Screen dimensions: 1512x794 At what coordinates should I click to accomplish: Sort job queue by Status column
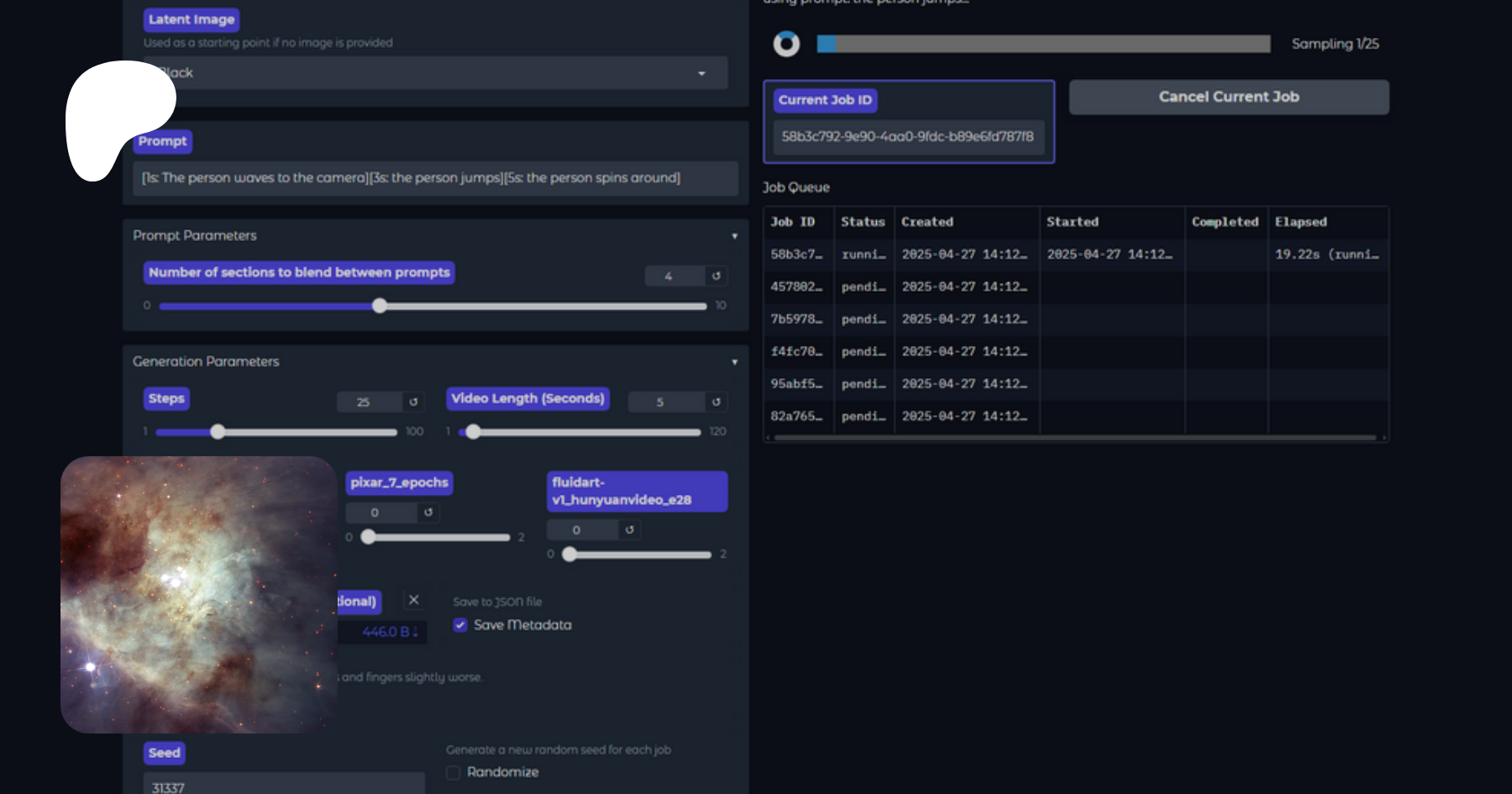pyautogui.click(x=863, y=222)
